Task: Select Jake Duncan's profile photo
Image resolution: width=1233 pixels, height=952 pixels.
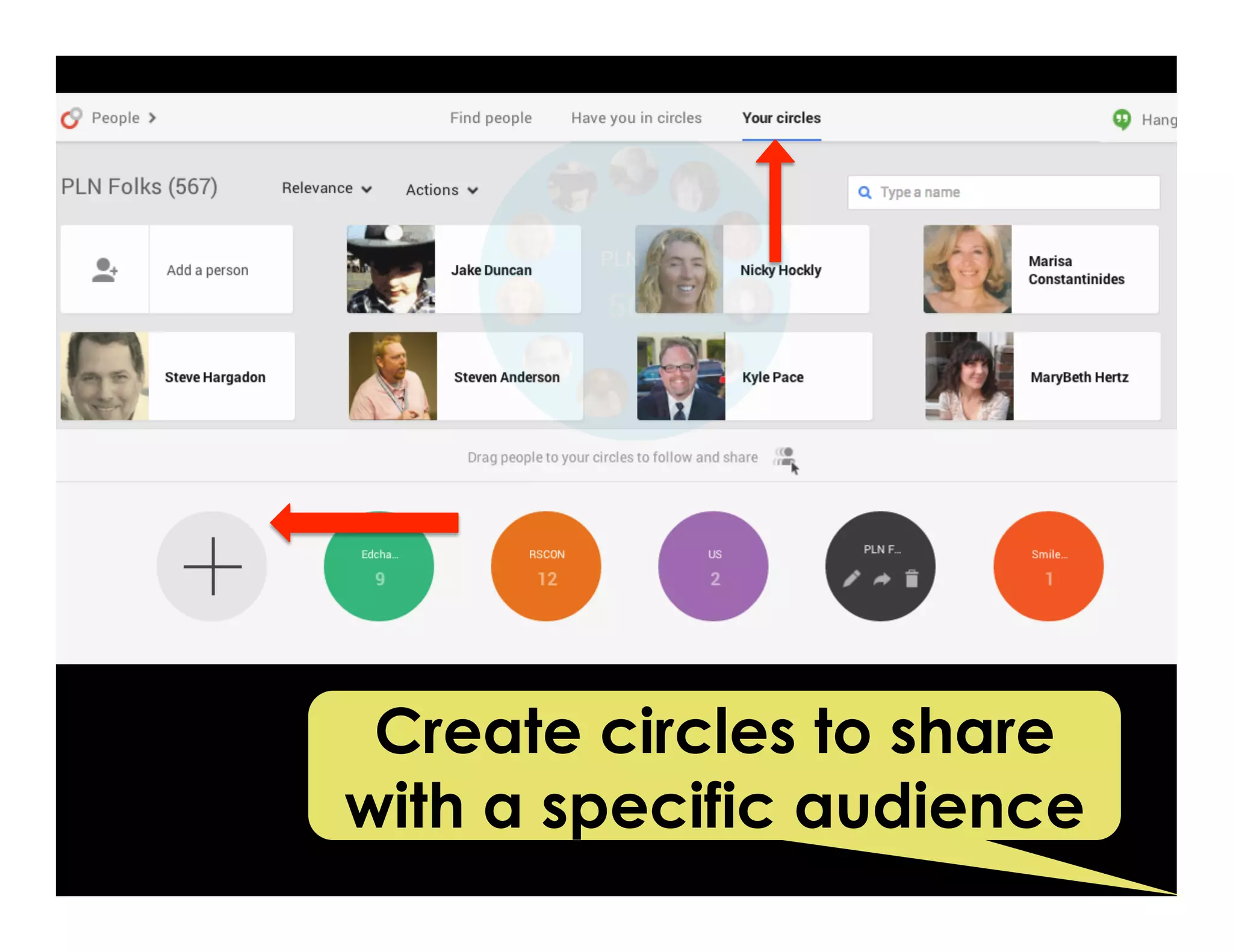Action: coord(391,269)
